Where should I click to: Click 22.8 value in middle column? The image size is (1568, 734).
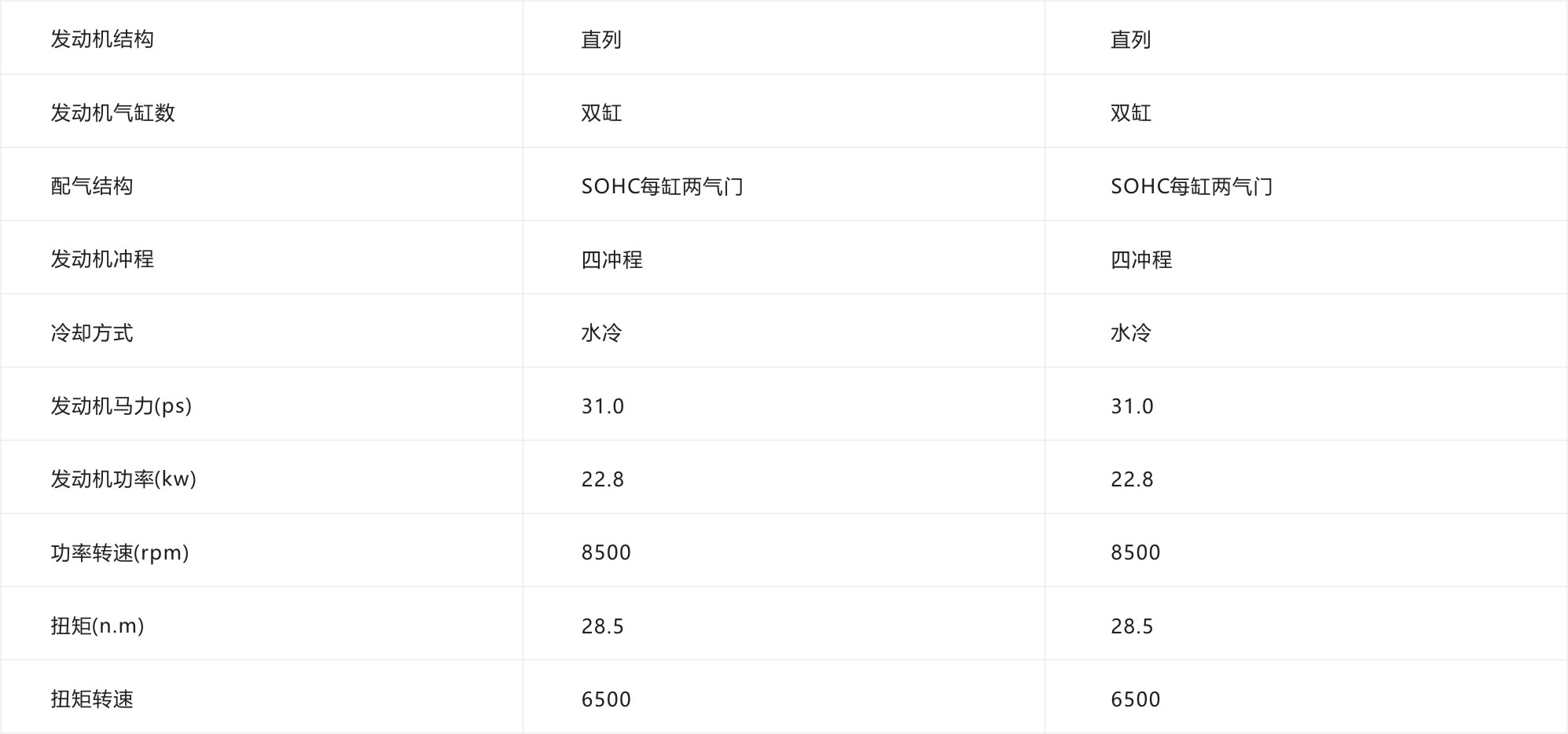click(x=603, y=479)
